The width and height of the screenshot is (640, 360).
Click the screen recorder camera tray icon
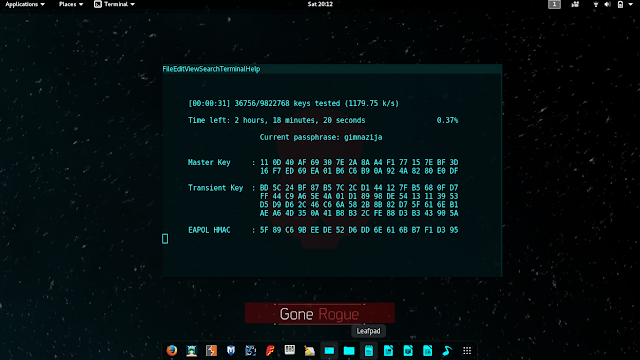point(575,4)
